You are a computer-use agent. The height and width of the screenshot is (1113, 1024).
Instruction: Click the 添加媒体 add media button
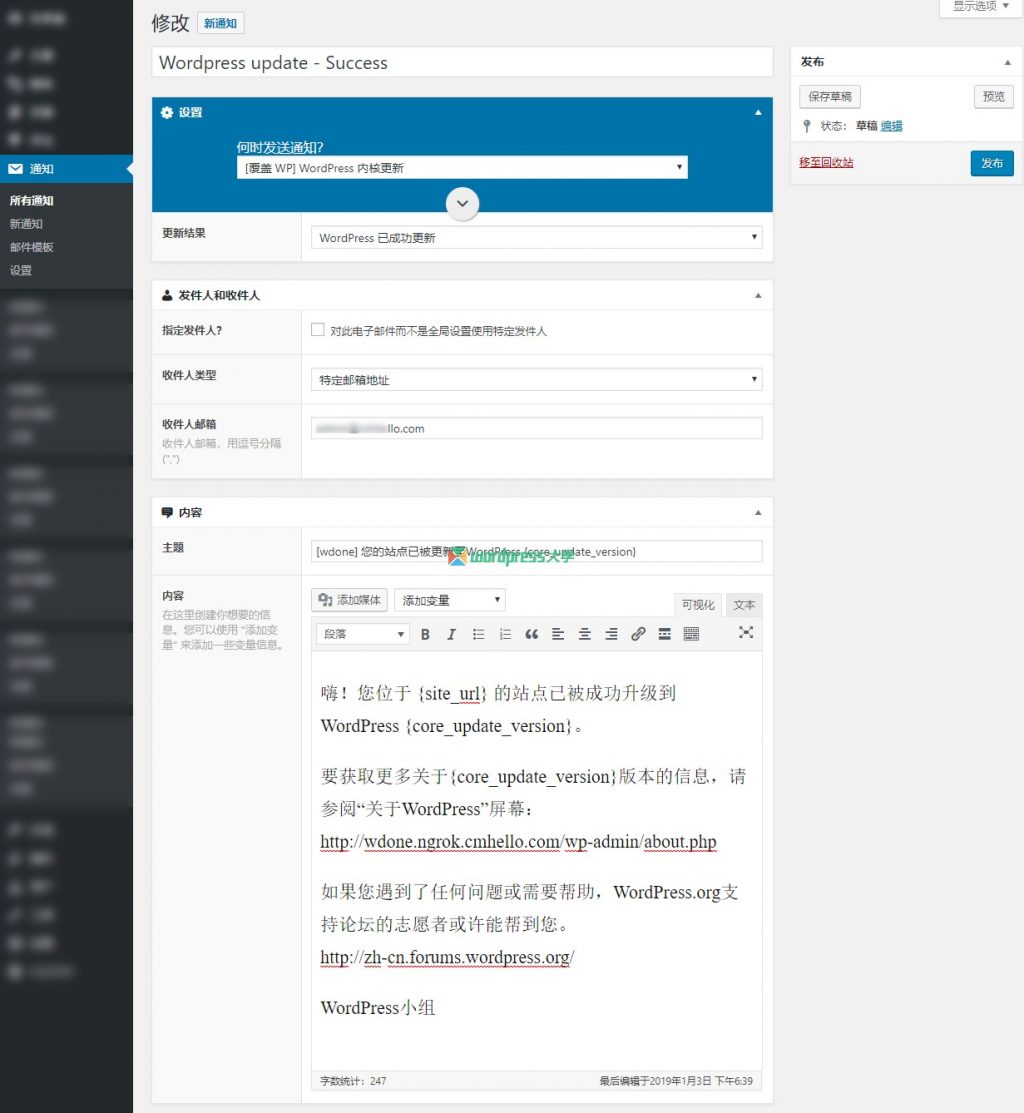(349, 600)
